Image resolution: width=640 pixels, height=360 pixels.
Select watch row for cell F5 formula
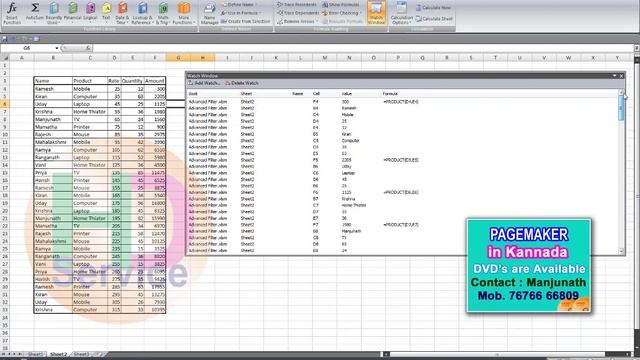click(x=403, y=160)
